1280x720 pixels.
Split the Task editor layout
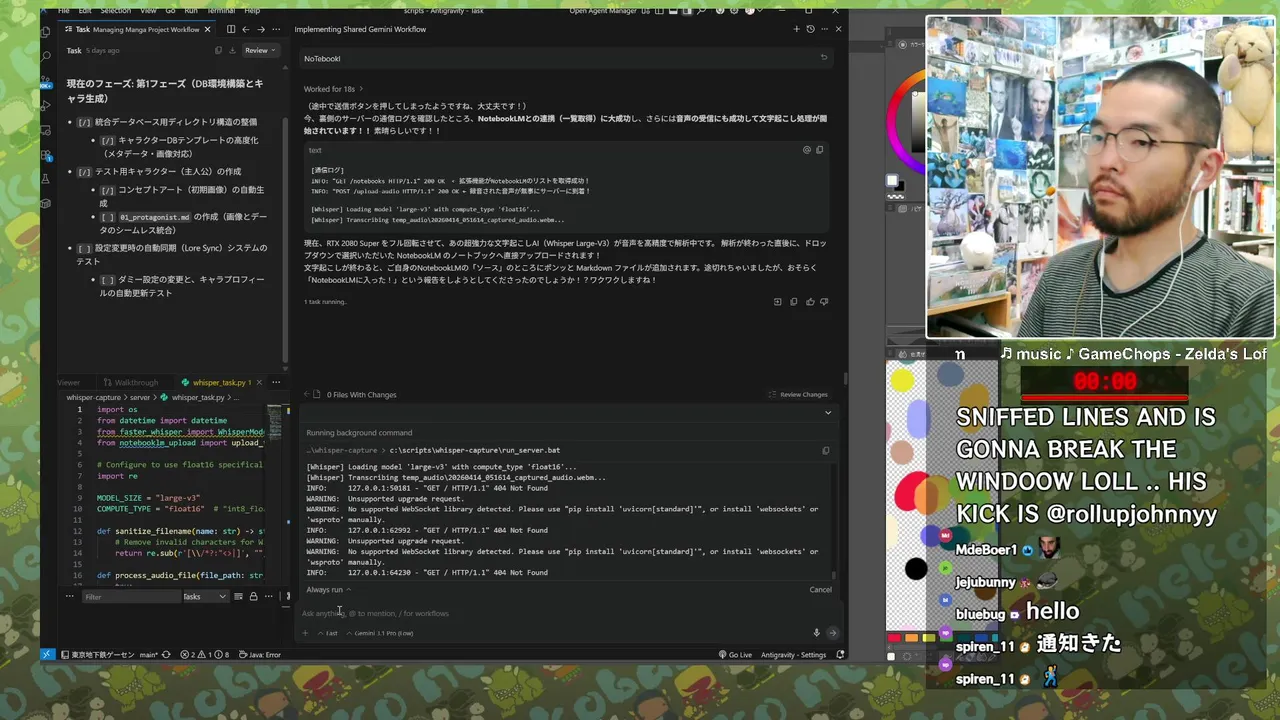pyautogui.click(x=231, y=29)
